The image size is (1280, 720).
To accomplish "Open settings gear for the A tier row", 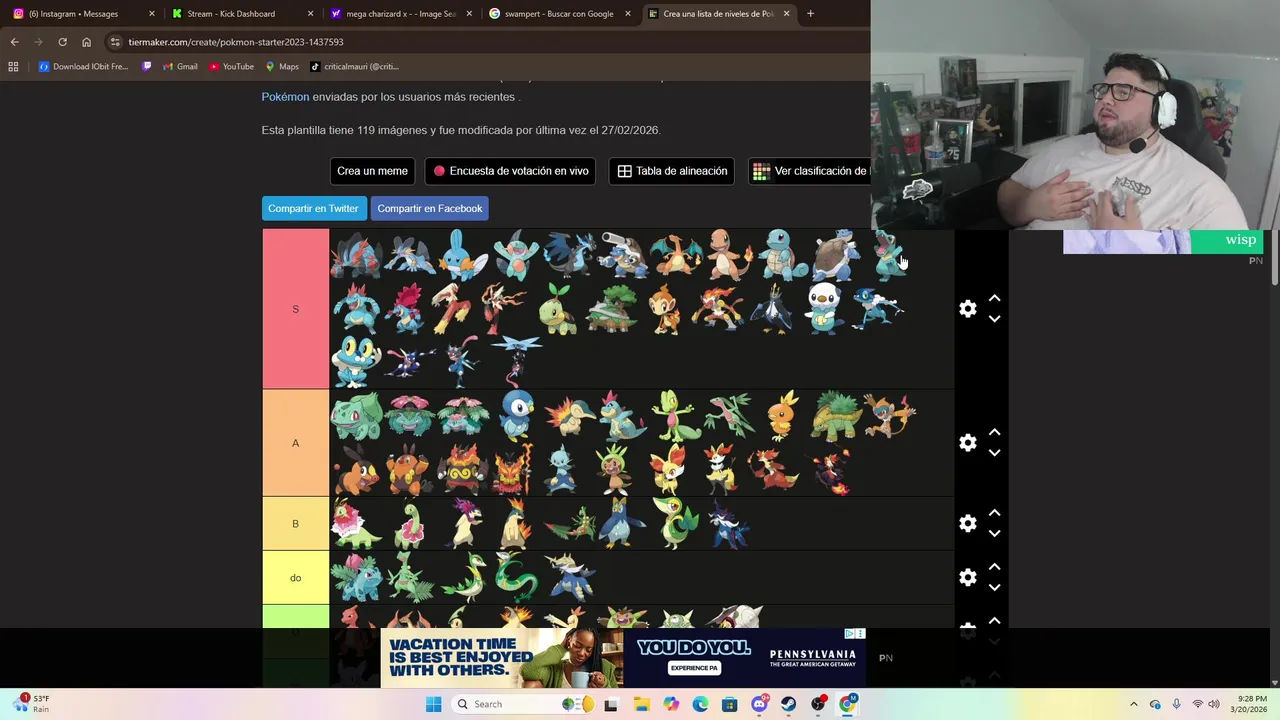I will (967, 443).
